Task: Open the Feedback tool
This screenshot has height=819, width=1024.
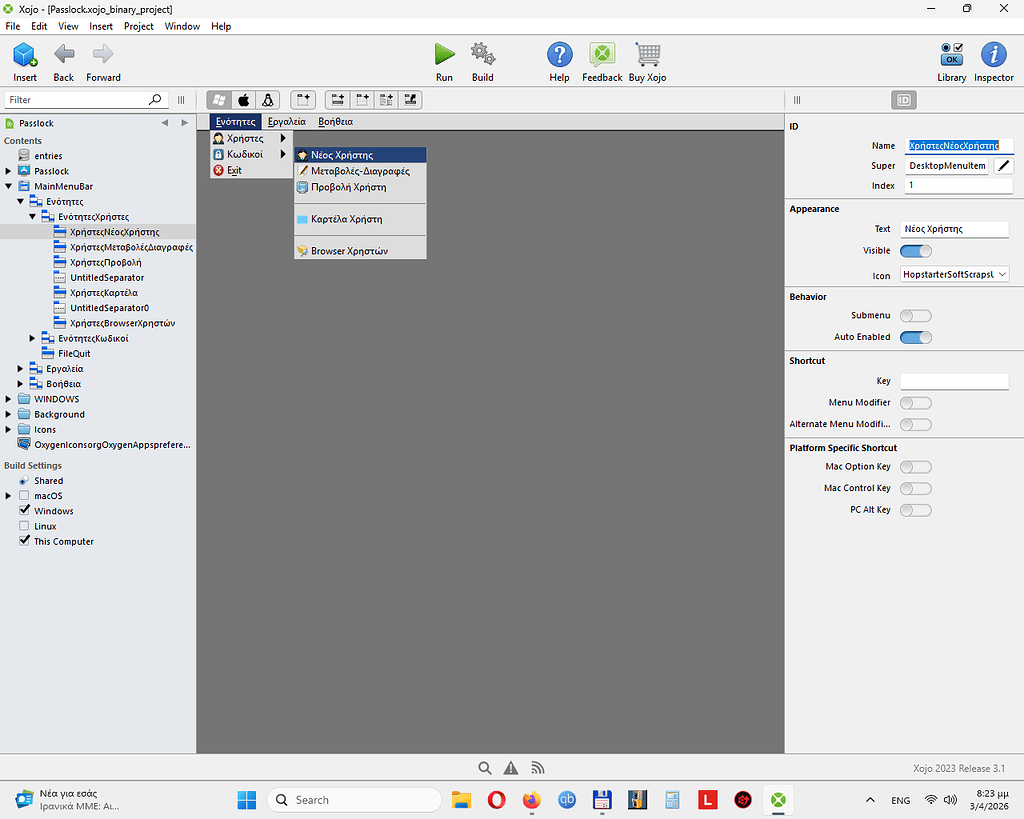Action: click(x=602, y=54)
